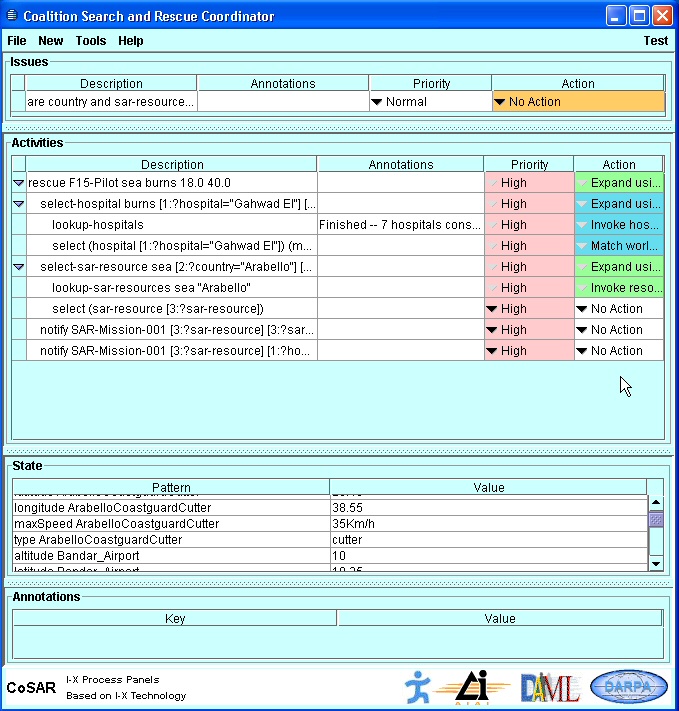The width and height of the screenshot is (679, 711).
Task: Open priority dropdown for select (sar-resource) row
Action: click(x=529, y=309)
